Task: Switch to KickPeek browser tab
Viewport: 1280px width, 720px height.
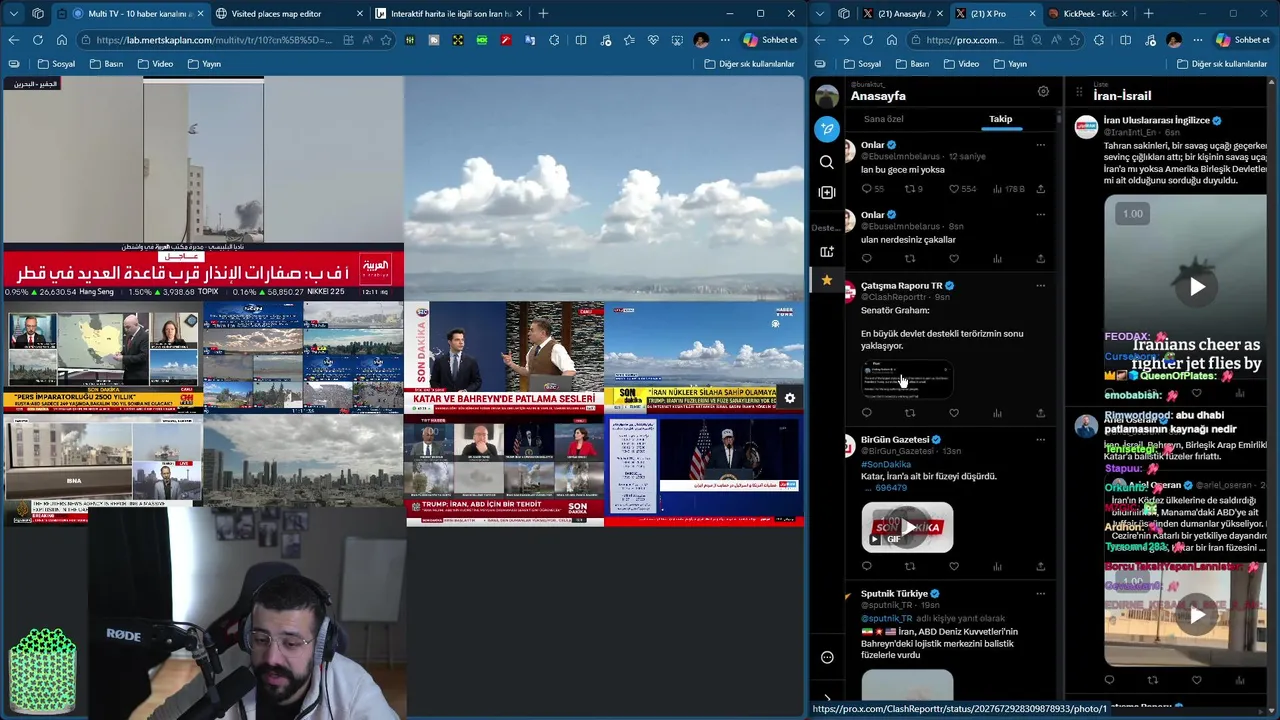Action: [1087, 14]
